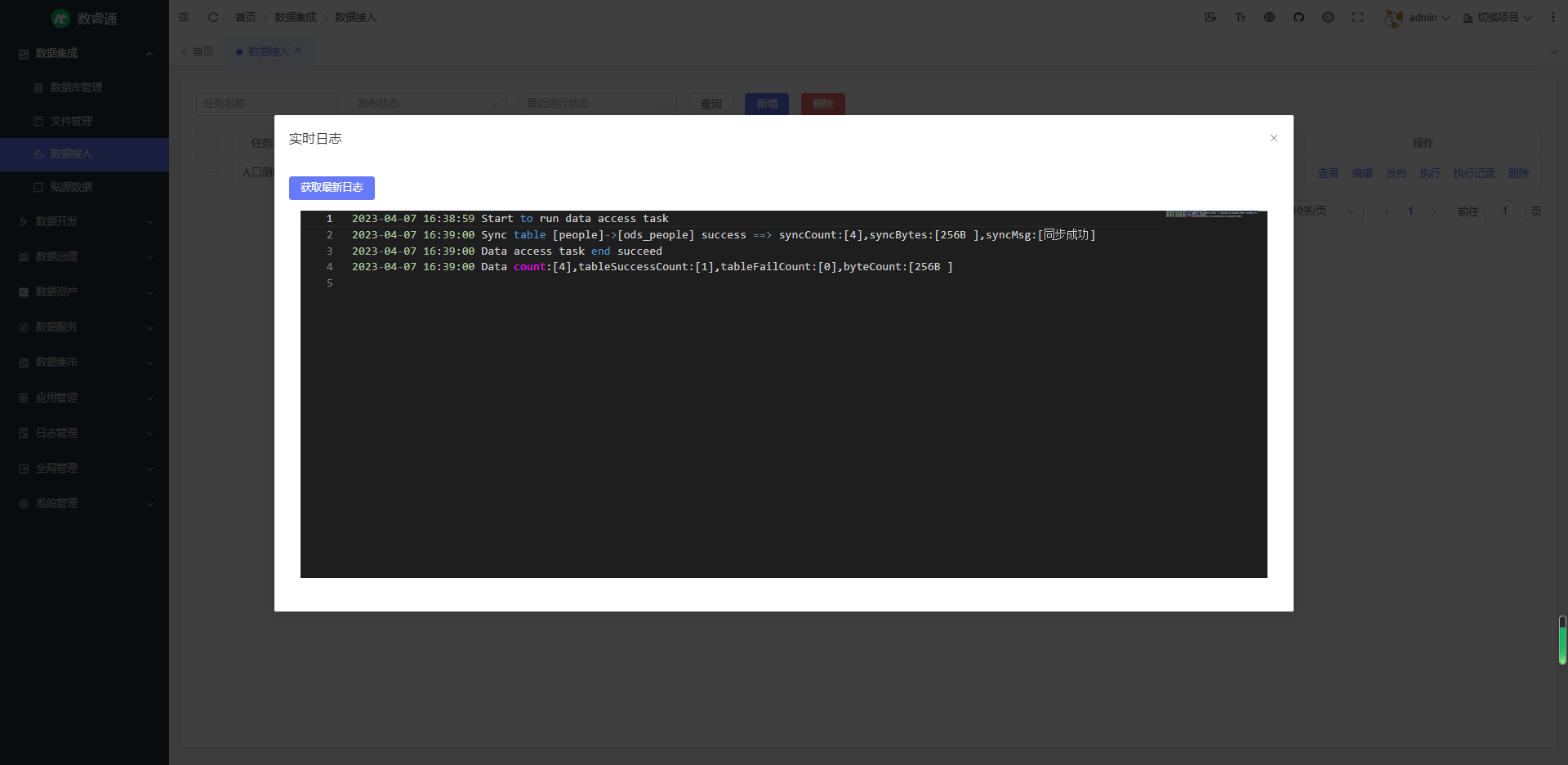Close the 实时日志 dialog
Screen dimensions: 1568x765
click(x=1273, y=138)
